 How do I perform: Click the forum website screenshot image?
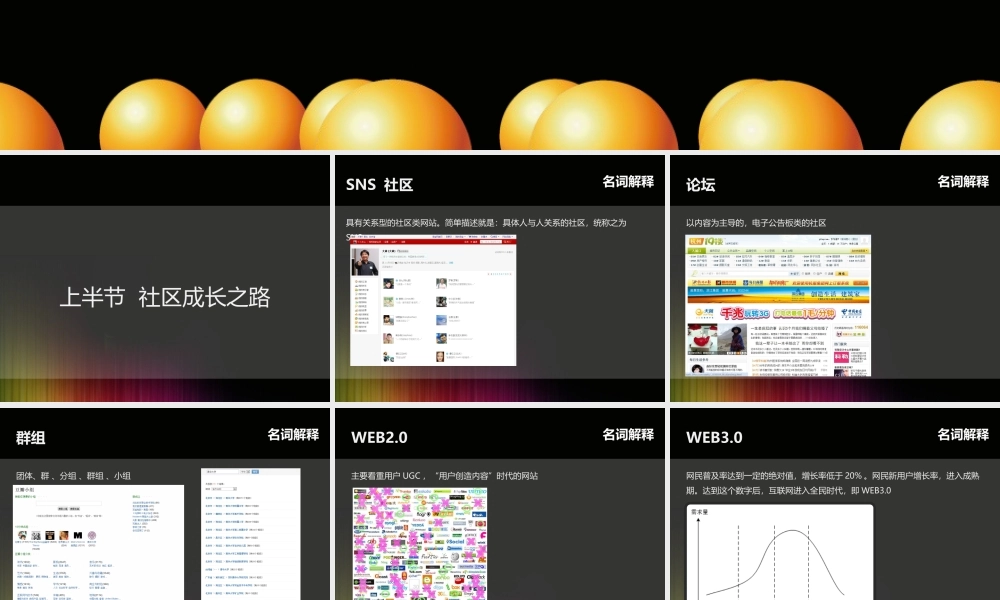778,305
